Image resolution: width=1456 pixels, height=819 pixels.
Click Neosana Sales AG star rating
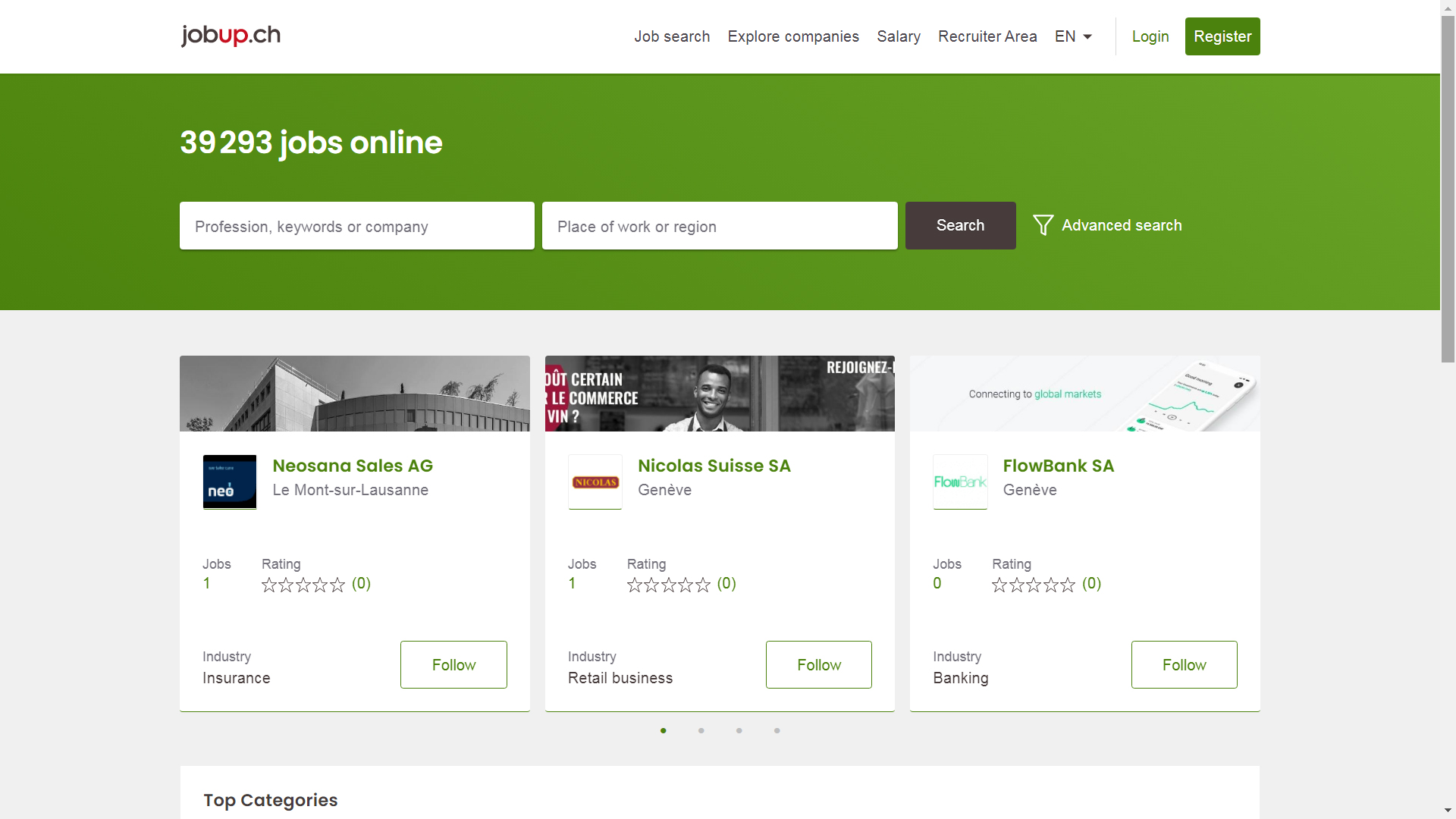click(303, 585)
